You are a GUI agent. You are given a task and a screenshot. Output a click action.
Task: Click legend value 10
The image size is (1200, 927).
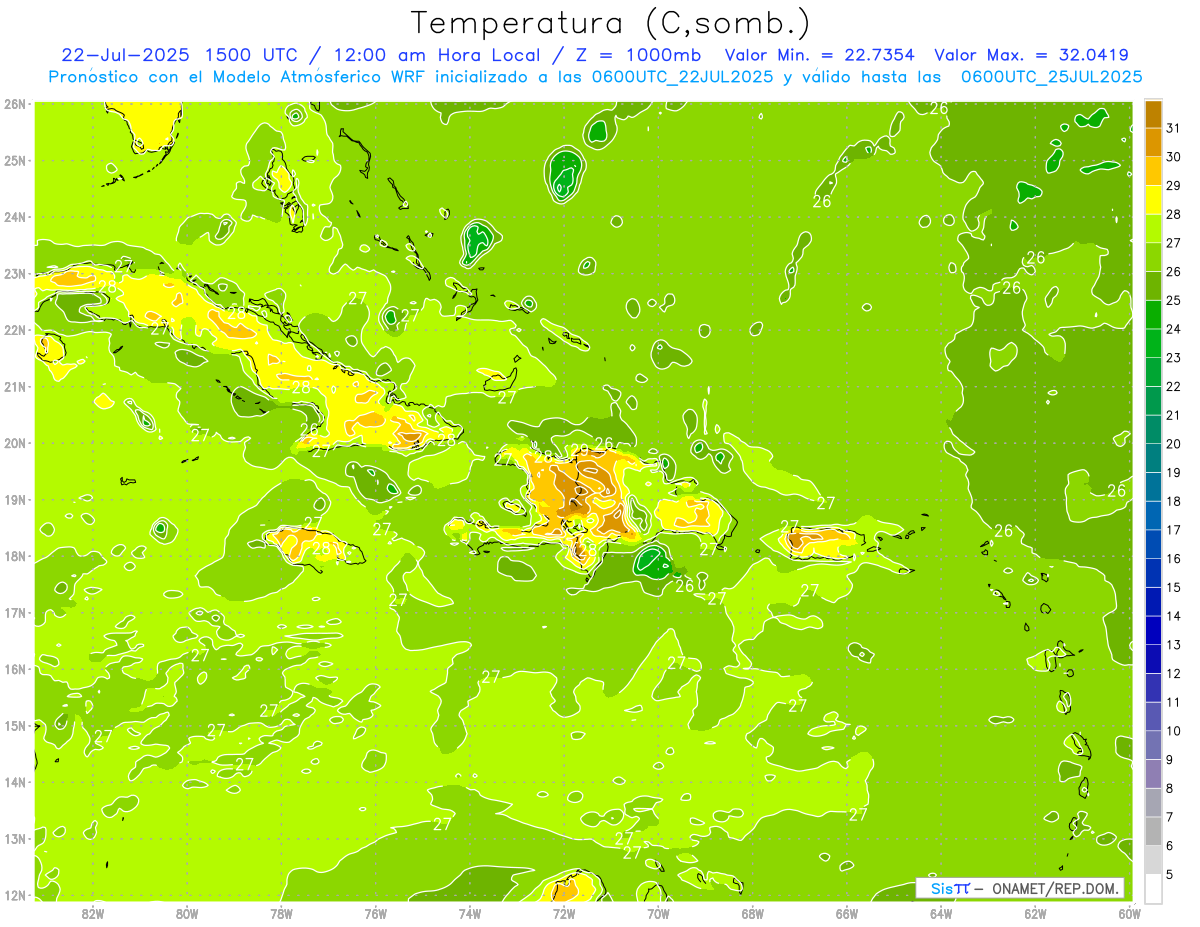[x=1174, y=731]
